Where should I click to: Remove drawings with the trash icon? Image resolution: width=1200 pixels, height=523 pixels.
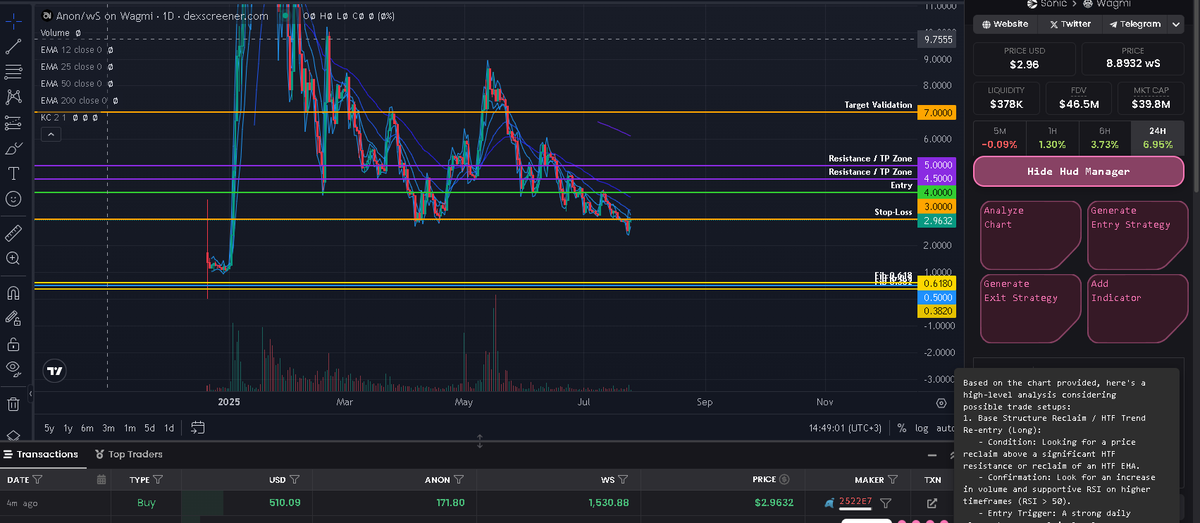pos(14,404)
